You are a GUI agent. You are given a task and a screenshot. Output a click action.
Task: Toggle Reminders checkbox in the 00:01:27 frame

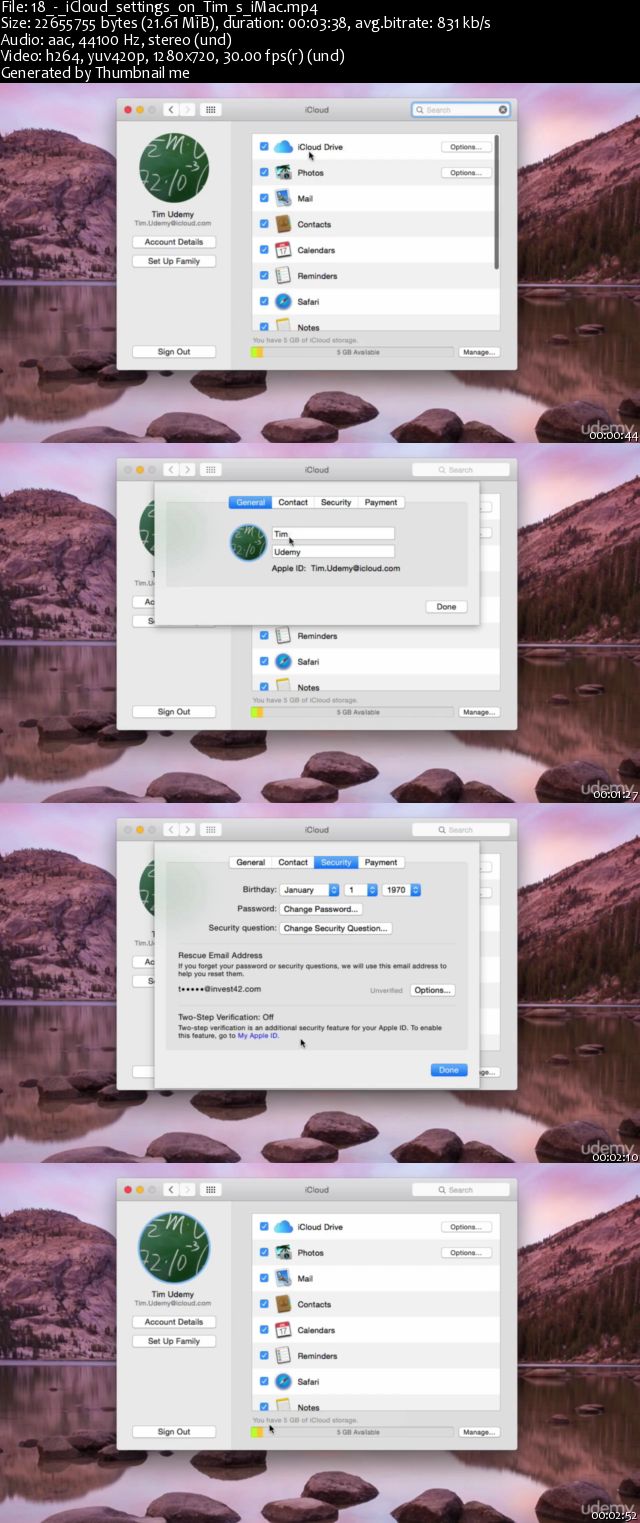point(264,636)
